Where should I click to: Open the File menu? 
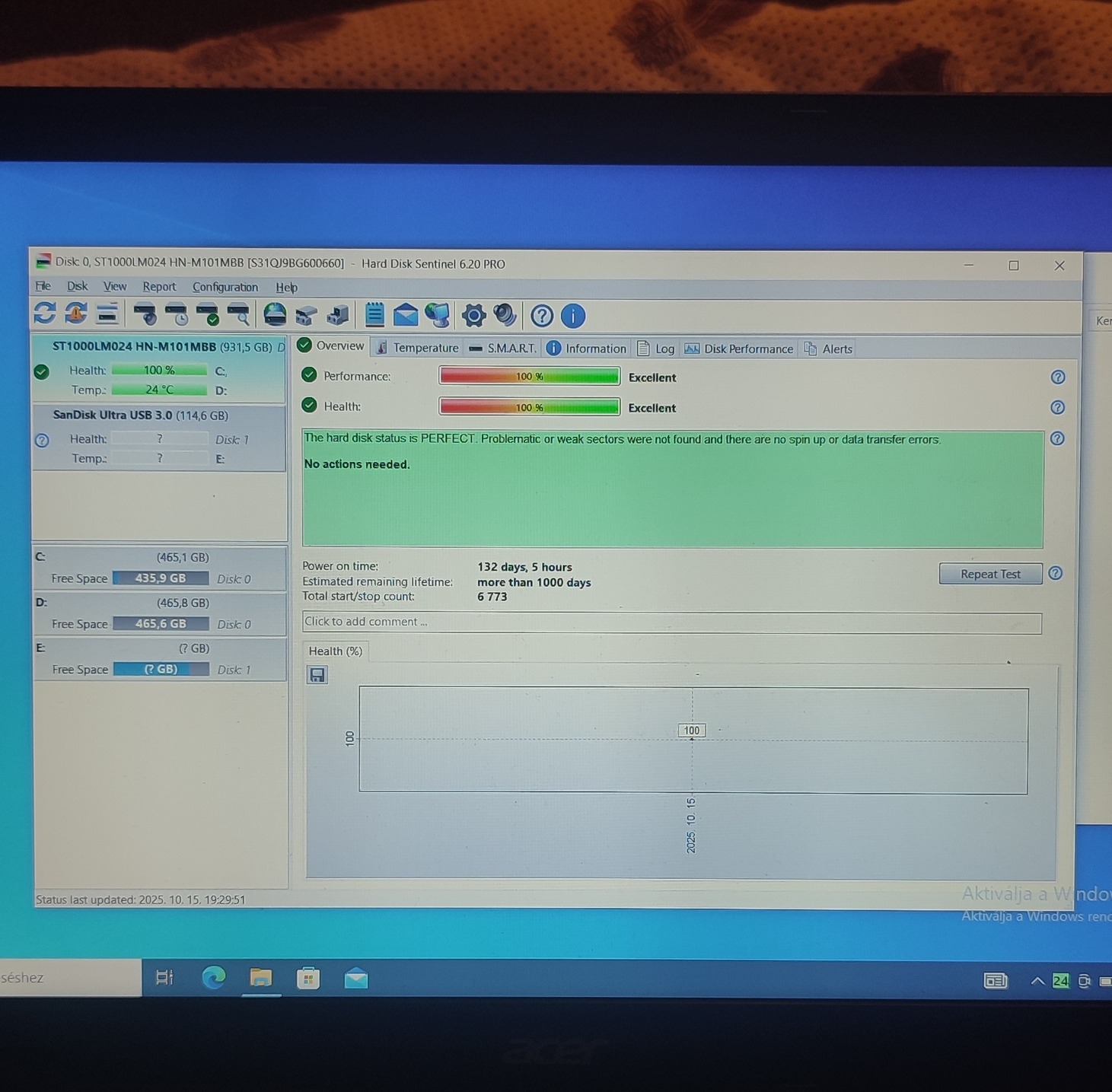point(43,286)
